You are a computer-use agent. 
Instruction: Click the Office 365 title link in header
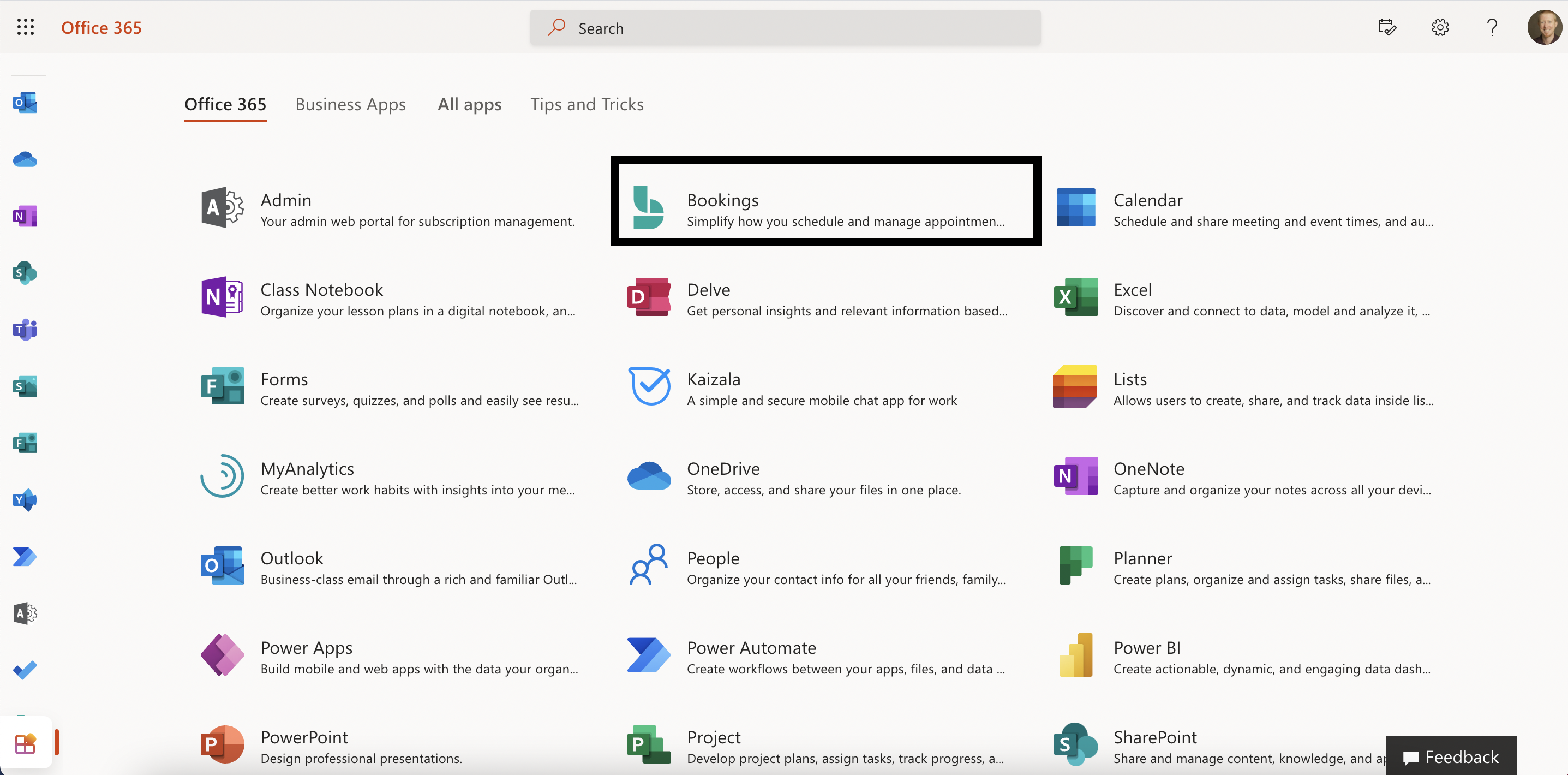[x=101, y=27]
